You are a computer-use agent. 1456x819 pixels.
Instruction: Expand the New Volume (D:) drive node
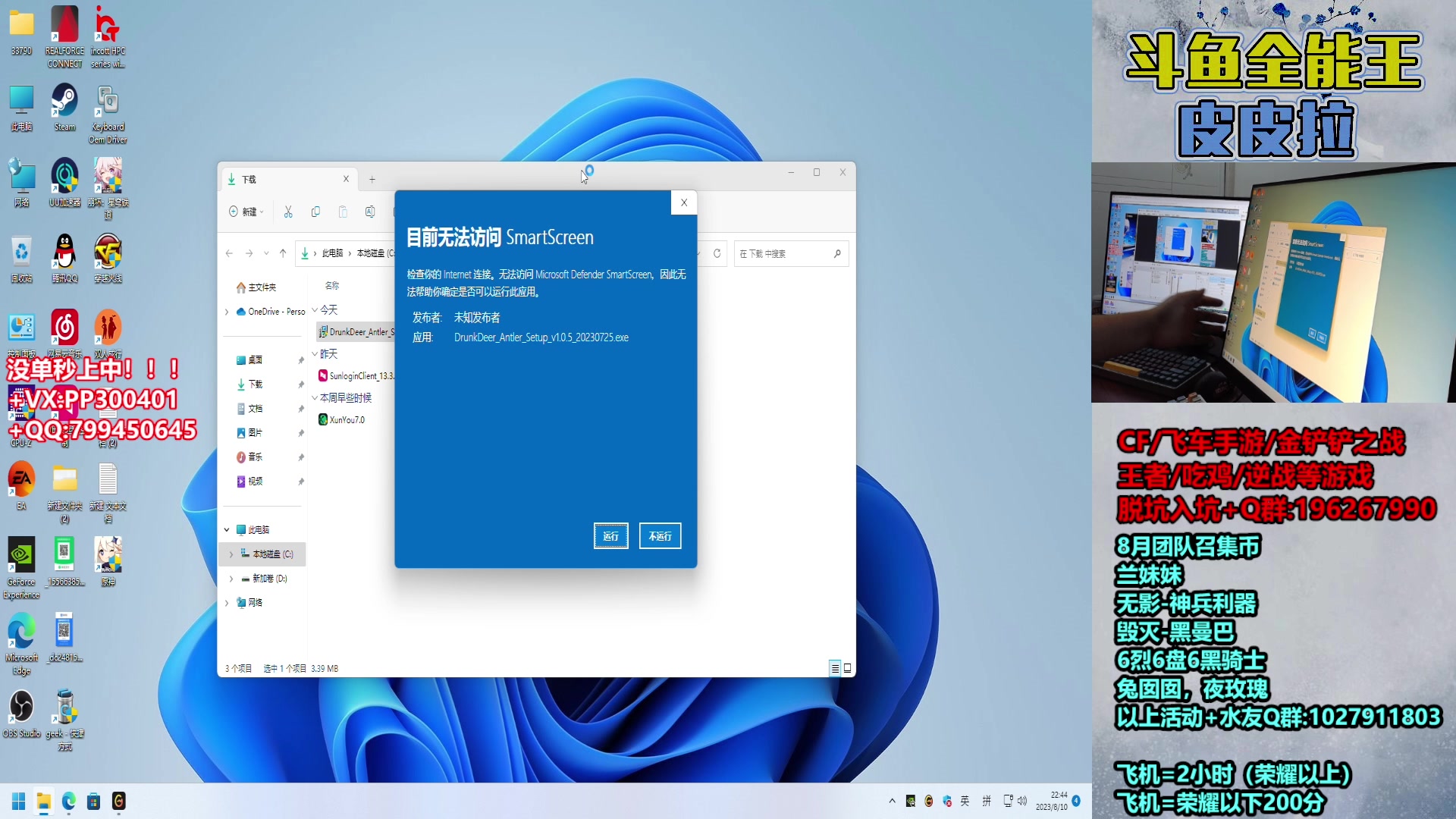[x=231, y=579]
